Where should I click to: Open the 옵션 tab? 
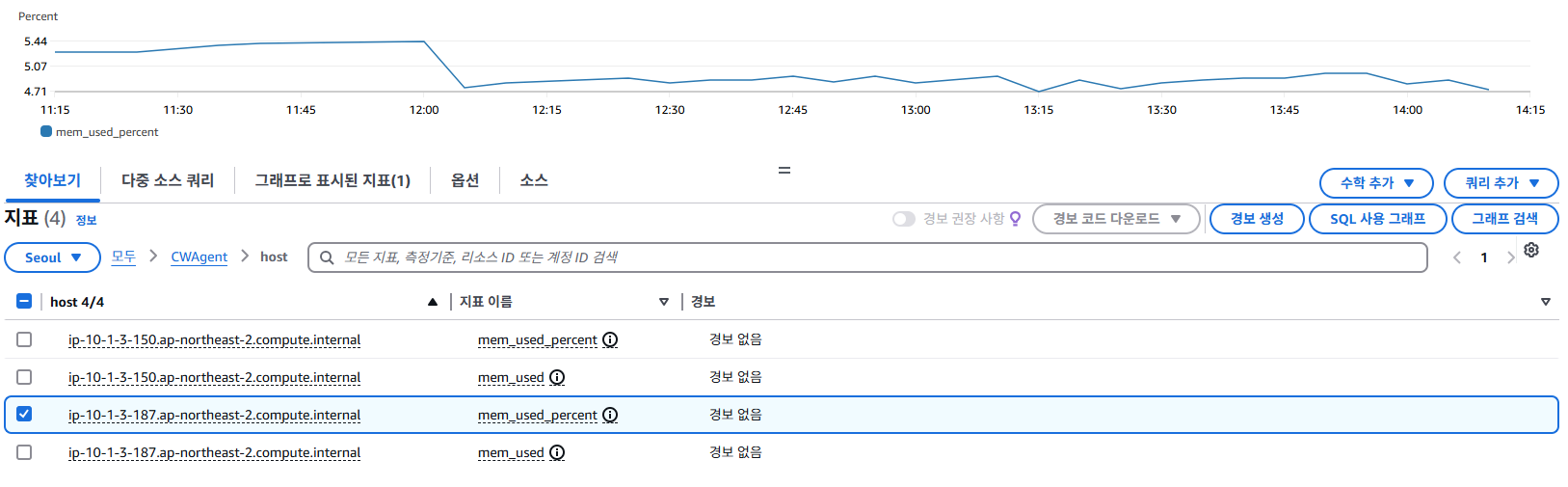[x=465, y=180]
